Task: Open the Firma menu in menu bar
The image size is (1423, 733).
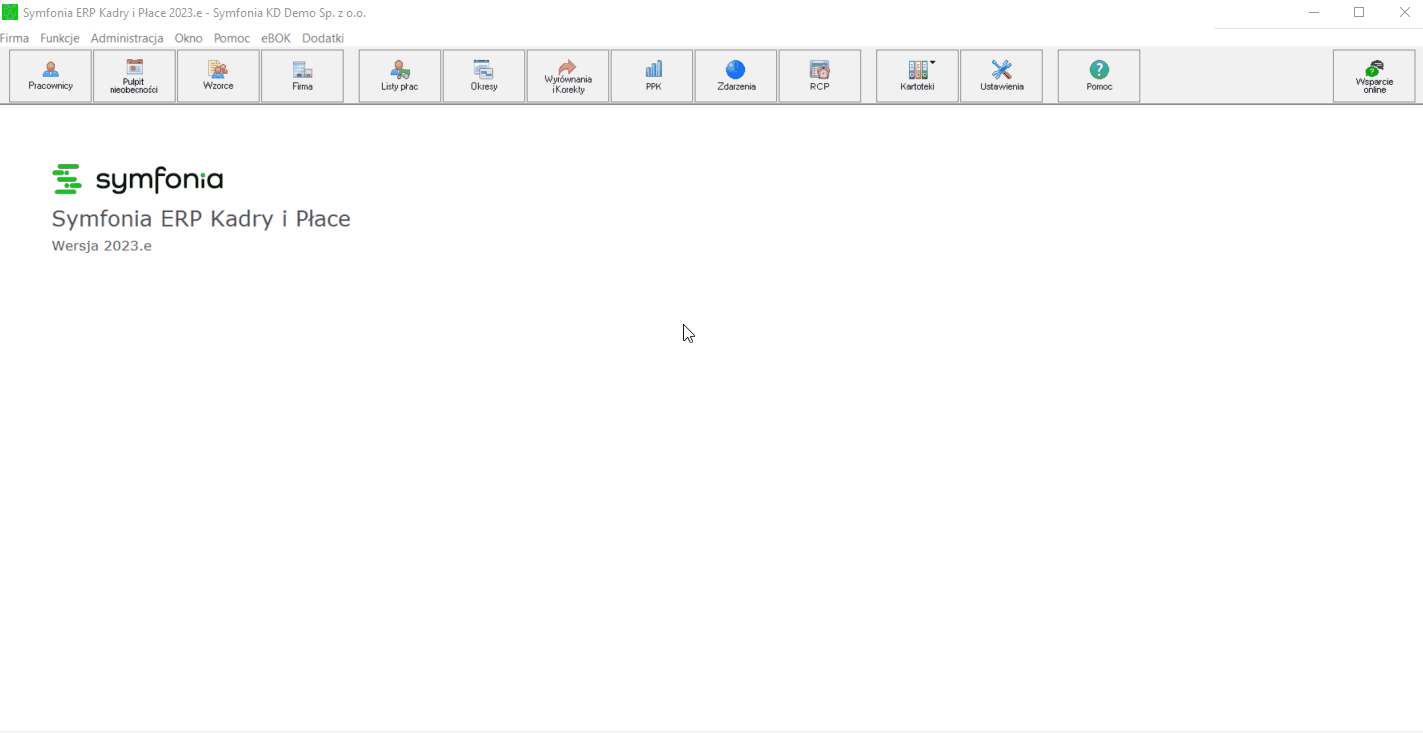Action: pos(14,38)
